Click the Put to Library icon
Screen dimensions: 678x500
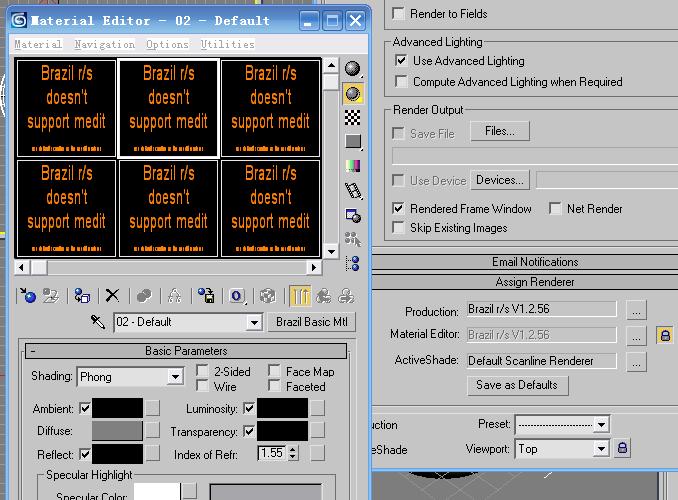coord(206,296)
